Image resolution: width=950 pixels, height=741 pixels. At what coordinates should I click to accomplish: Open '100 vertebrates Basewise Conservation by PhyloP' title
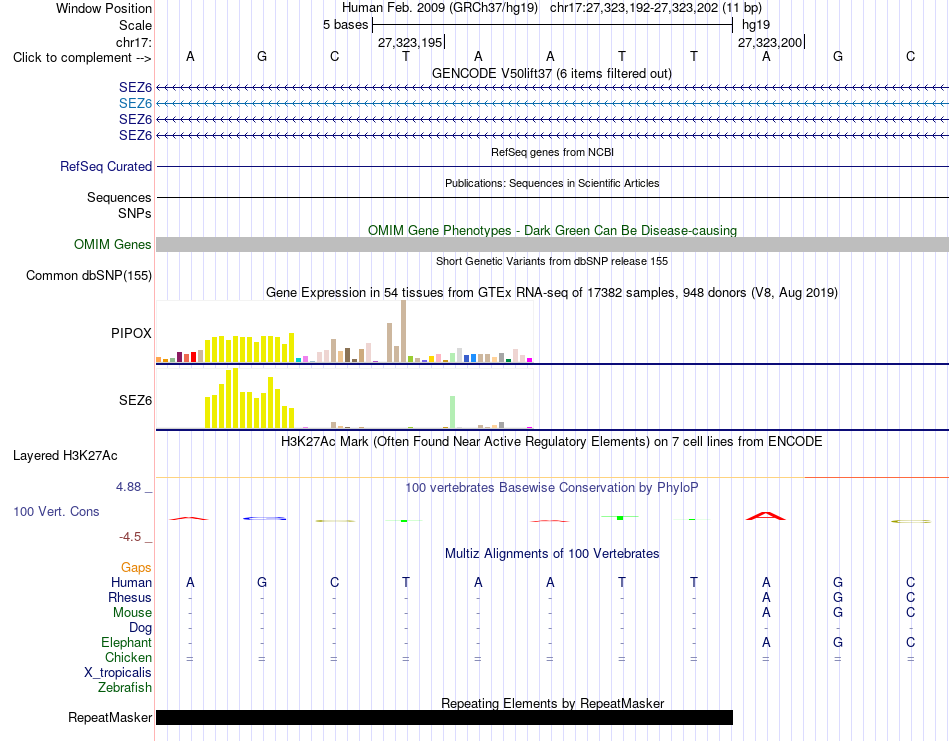pyautogui.click(x=552, y=488)
